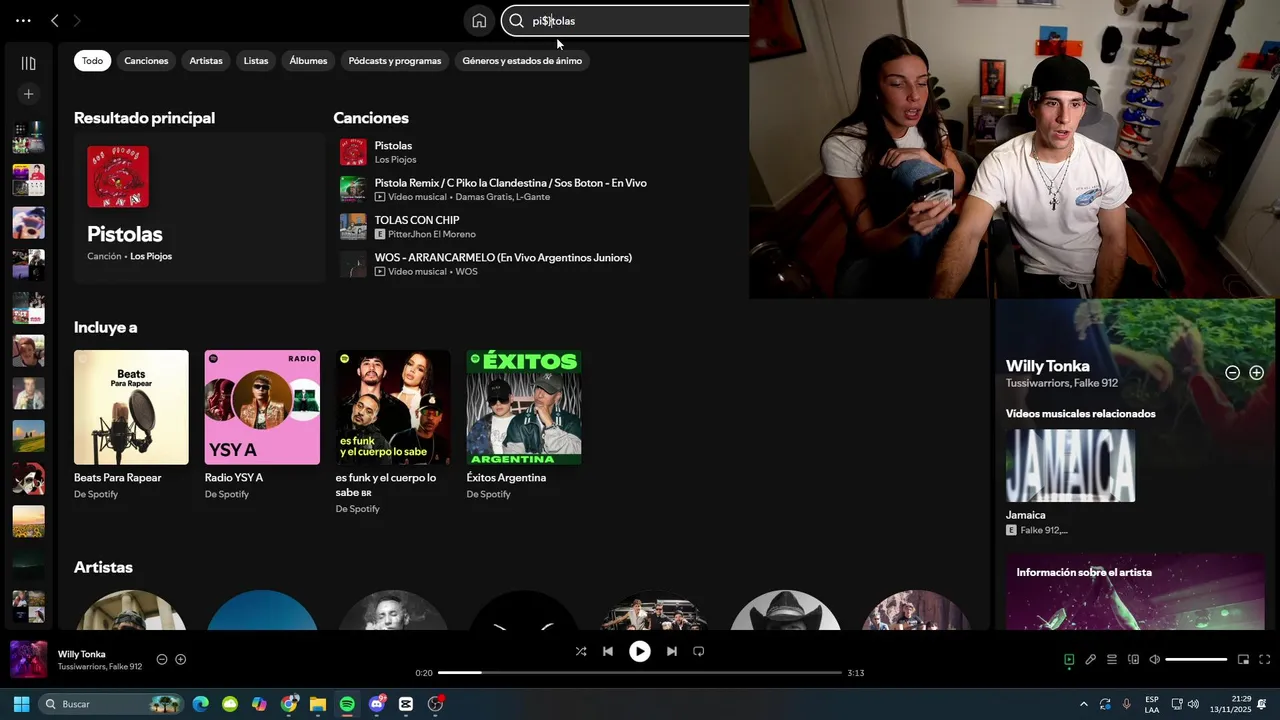Remove song with minus icon in right panel
1280x720 pixels.
pyautogui.click(x=1232, y=372)
